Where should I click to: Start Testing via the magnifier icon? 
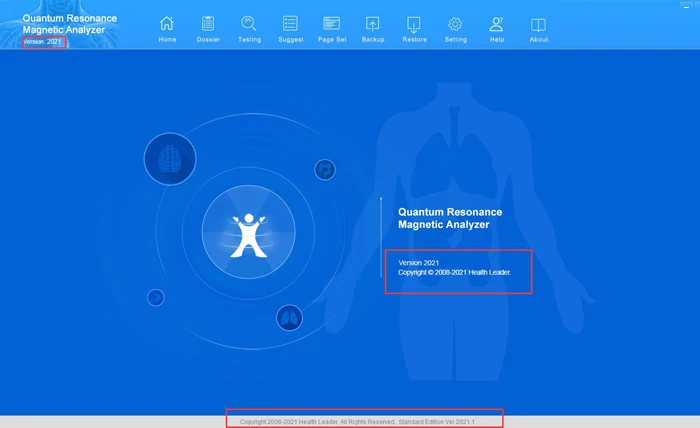click(249, 24)
